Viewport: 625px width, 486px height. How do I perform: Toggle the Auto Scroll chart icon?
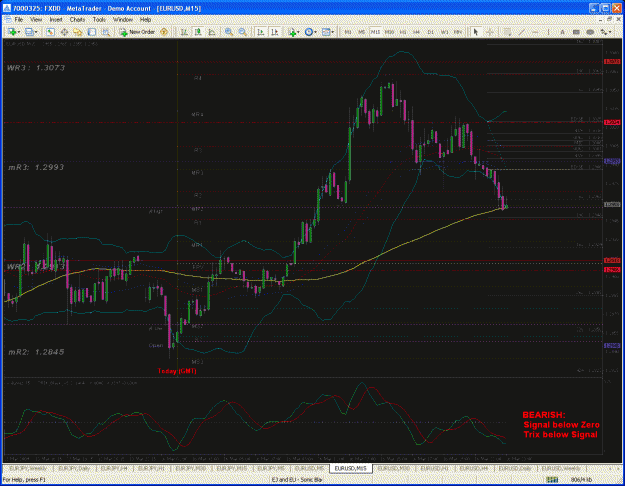(261, 32)
